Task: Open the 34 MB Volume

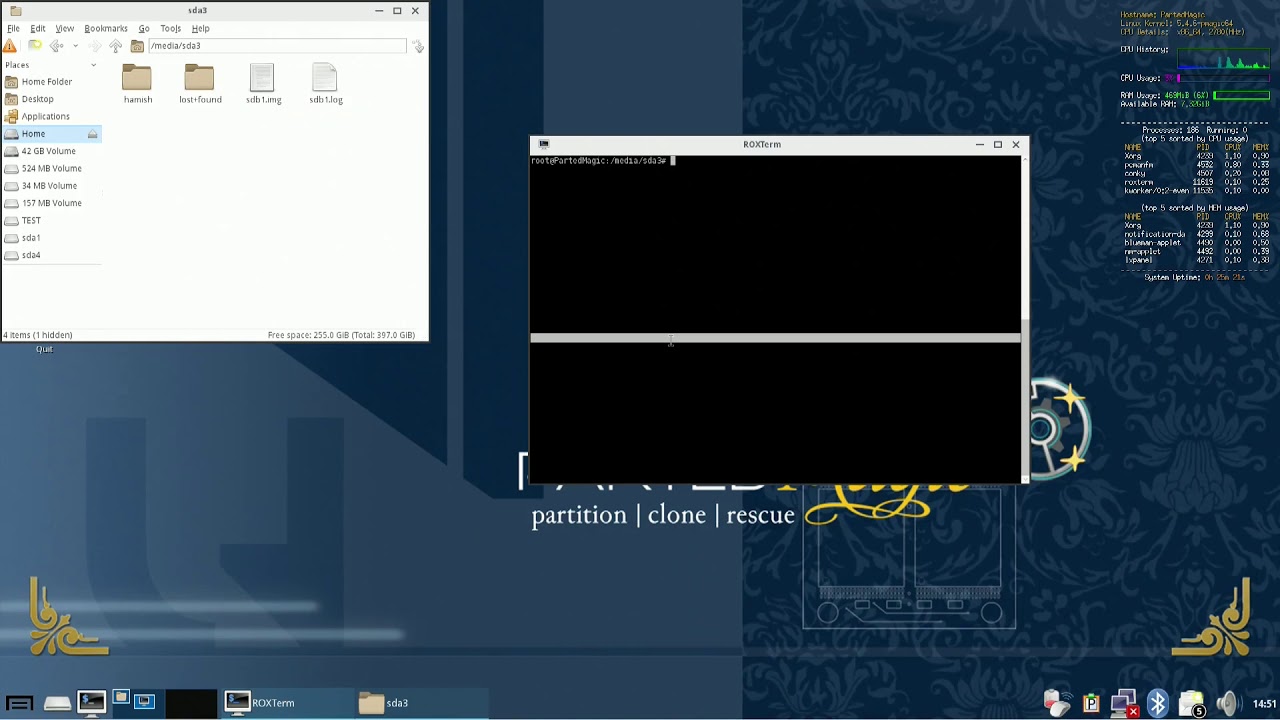Action: point(51,186)
